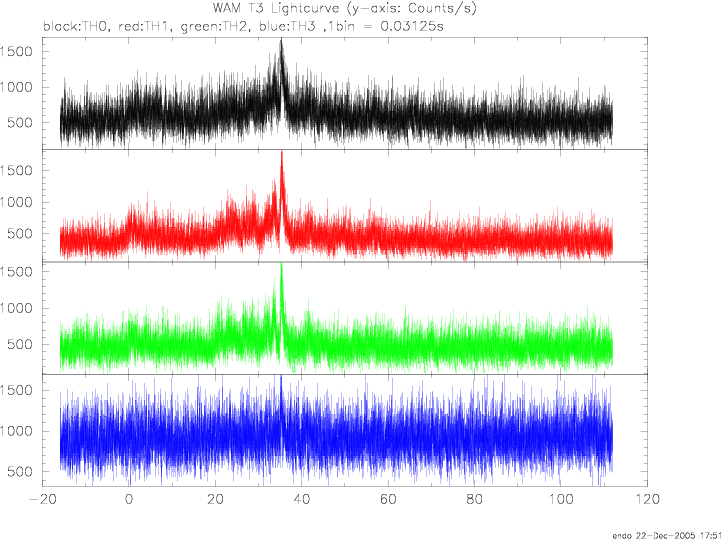
Task: Click the "1000" label of the red TH1 panel
Action: point(17,202)
